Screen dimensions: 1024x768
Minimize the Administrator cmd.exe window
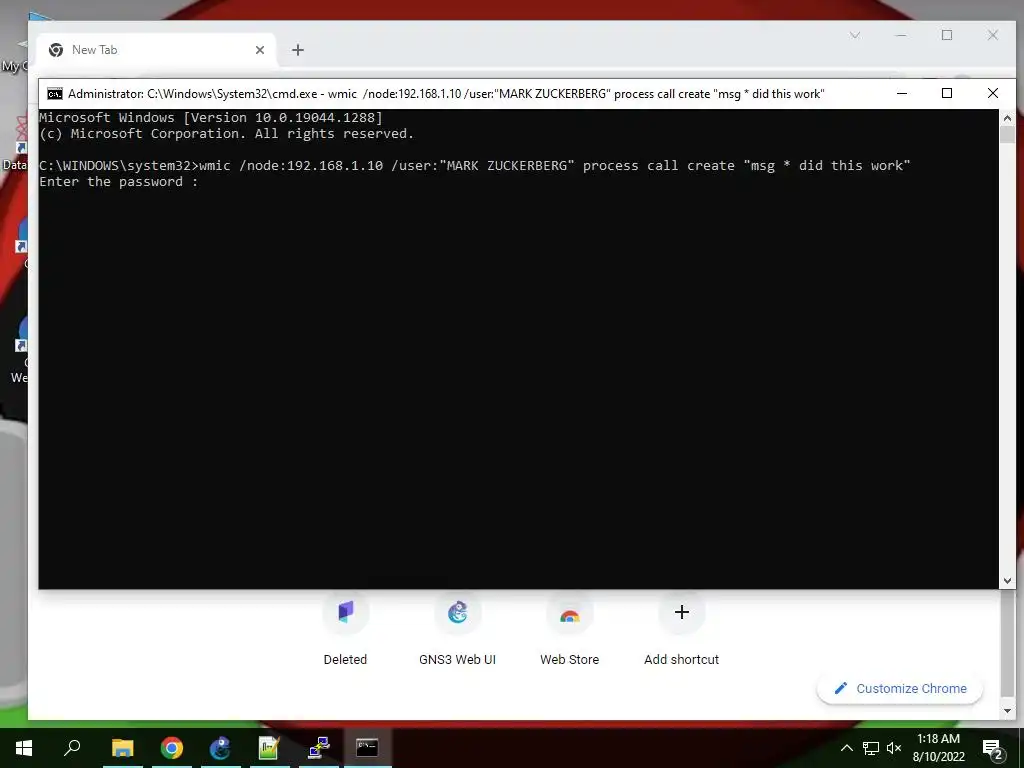click(x=902, y=94)
